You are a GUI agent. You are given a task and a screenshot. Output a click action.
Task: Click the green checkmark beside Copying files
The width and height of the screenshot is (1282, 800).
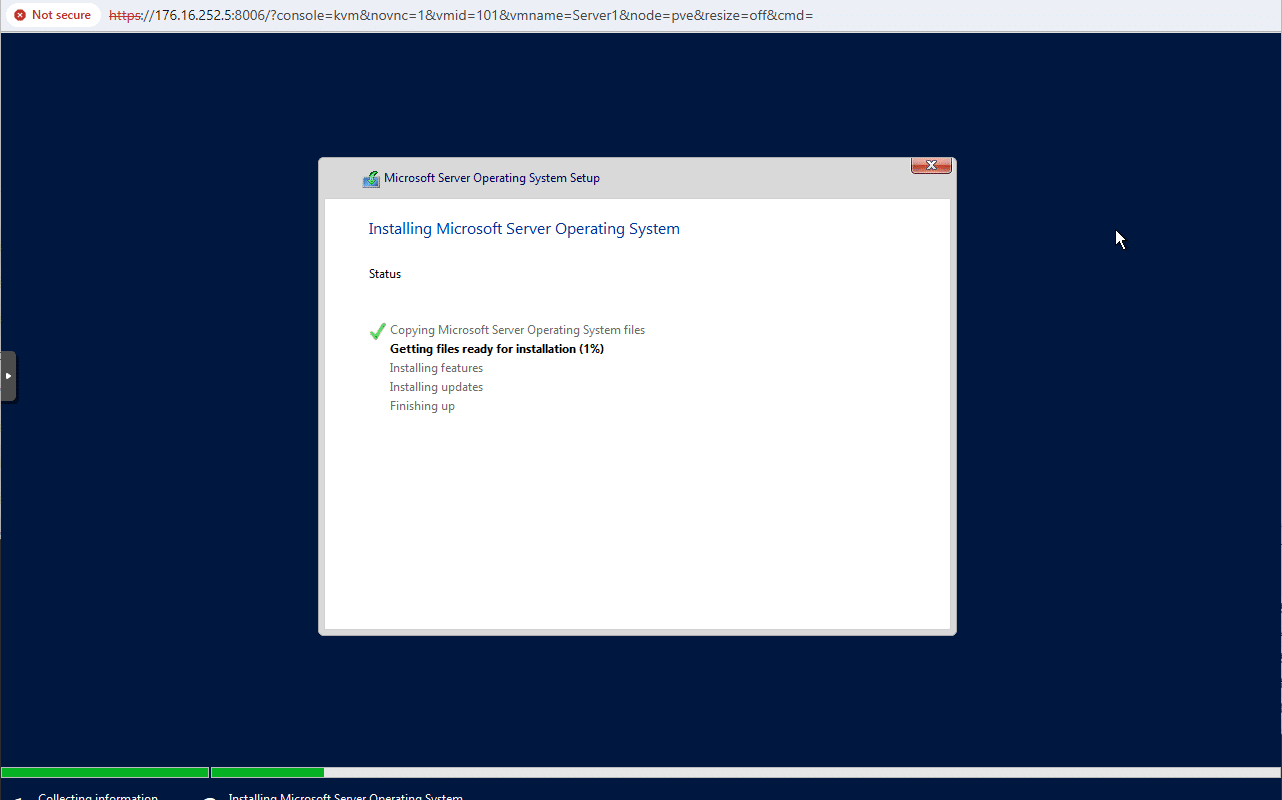(377, 331)
